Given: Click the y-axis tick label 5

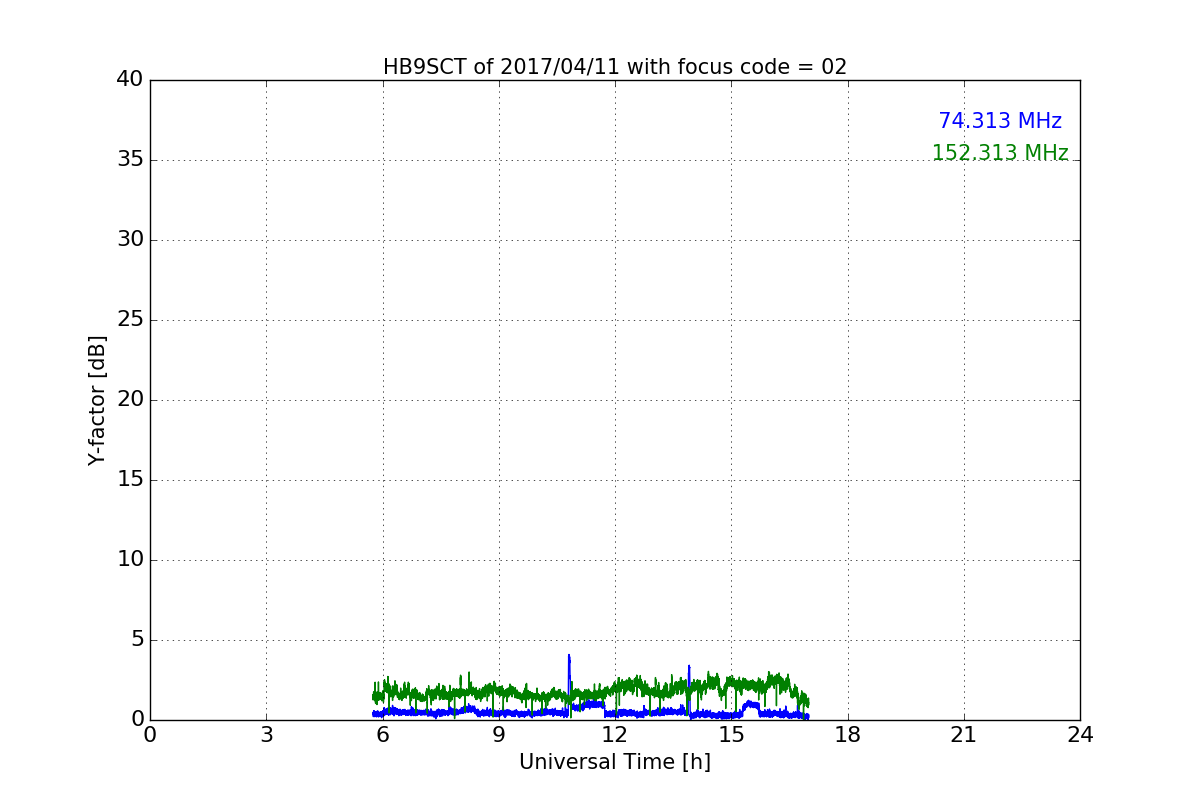Looking at the screenshot, I should (x=137, y=640).
